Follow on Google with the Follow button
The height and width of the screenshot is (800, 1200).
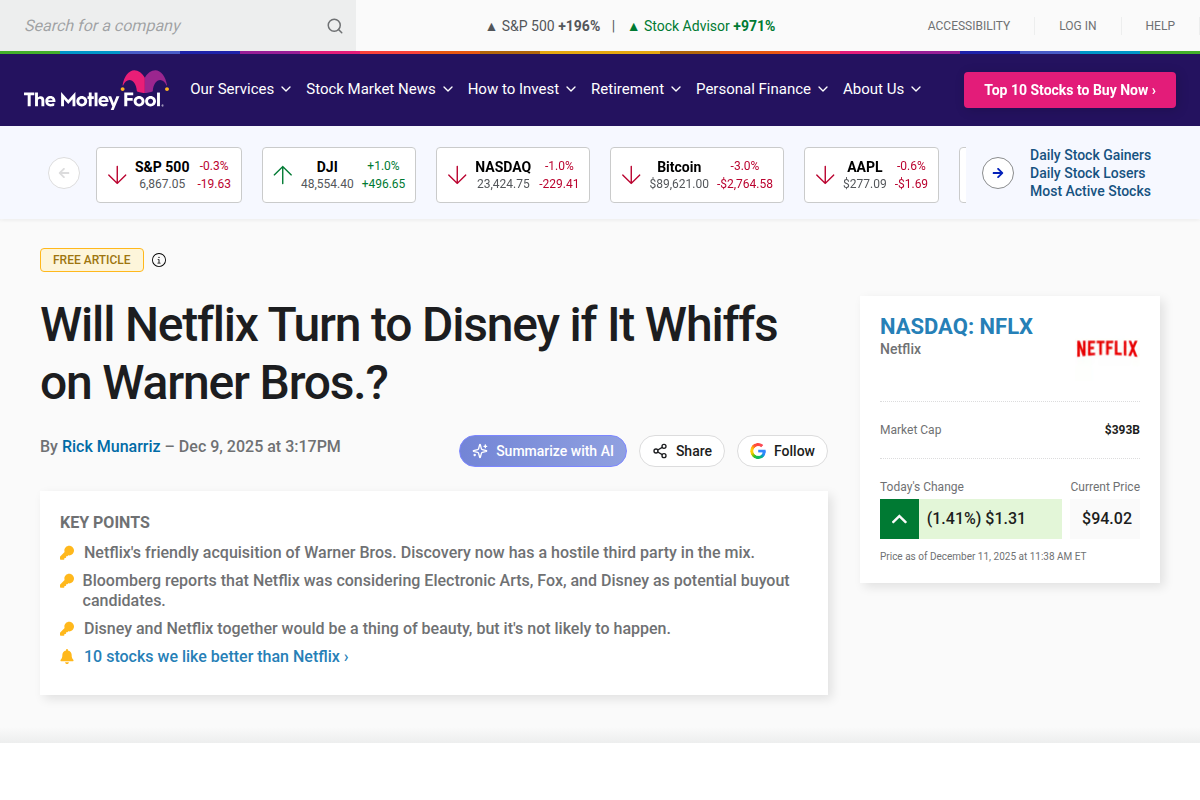[782, 451]
